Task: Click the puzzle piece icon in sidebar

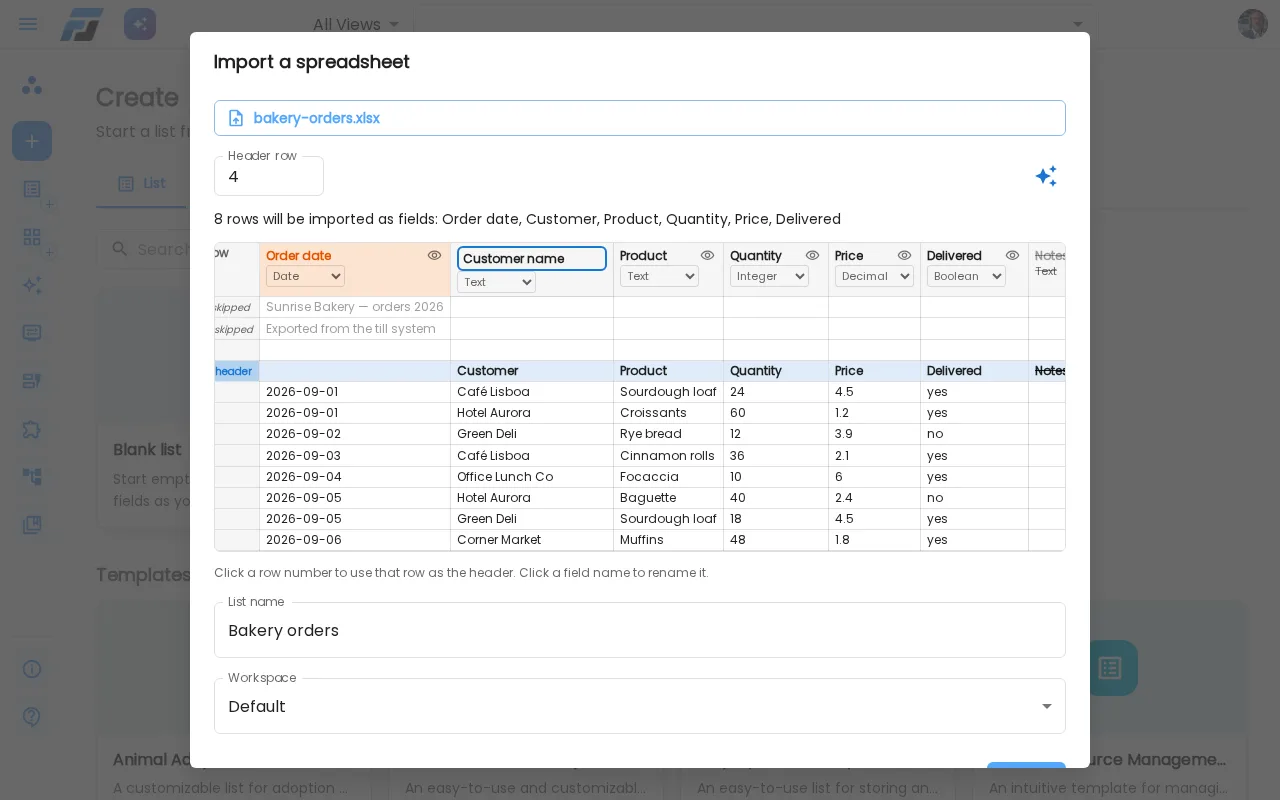Action: tap(32, 429)
